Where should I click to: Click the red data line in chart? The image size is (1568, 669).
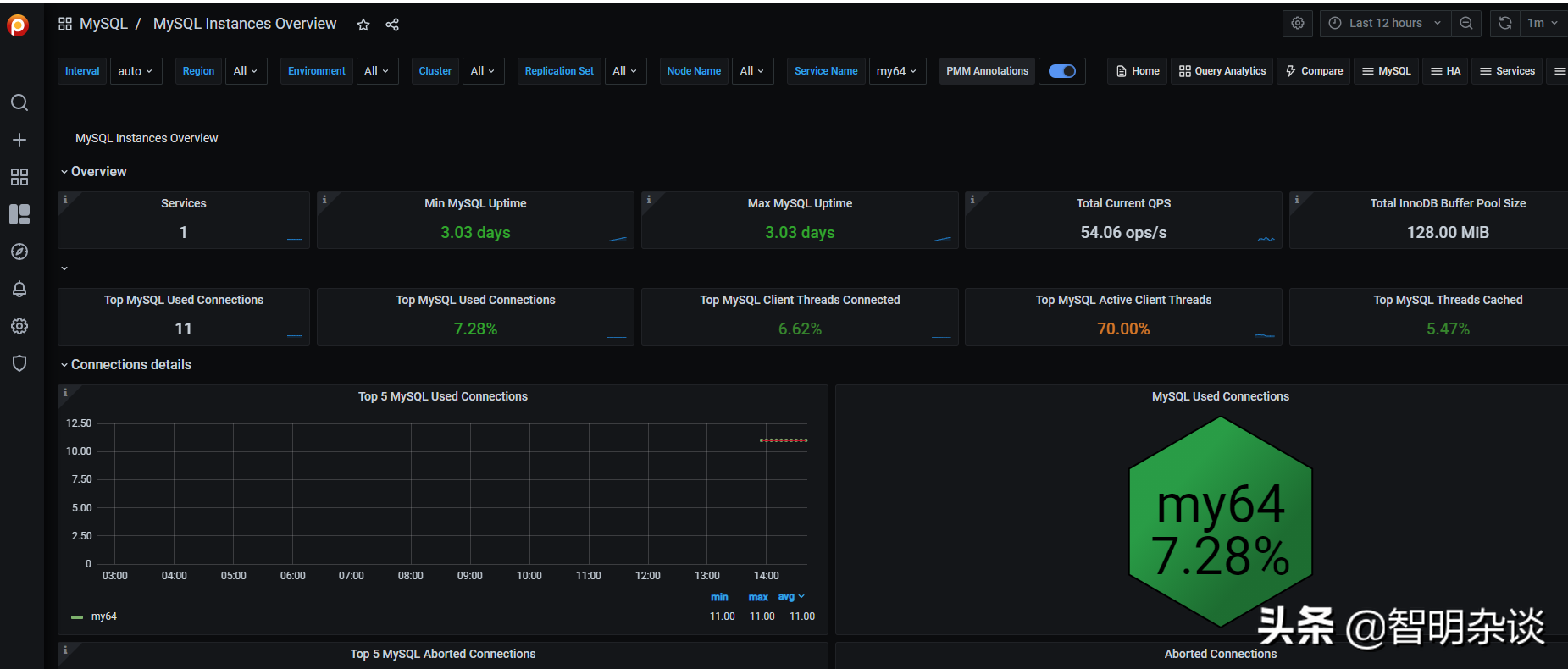point(784,440)
